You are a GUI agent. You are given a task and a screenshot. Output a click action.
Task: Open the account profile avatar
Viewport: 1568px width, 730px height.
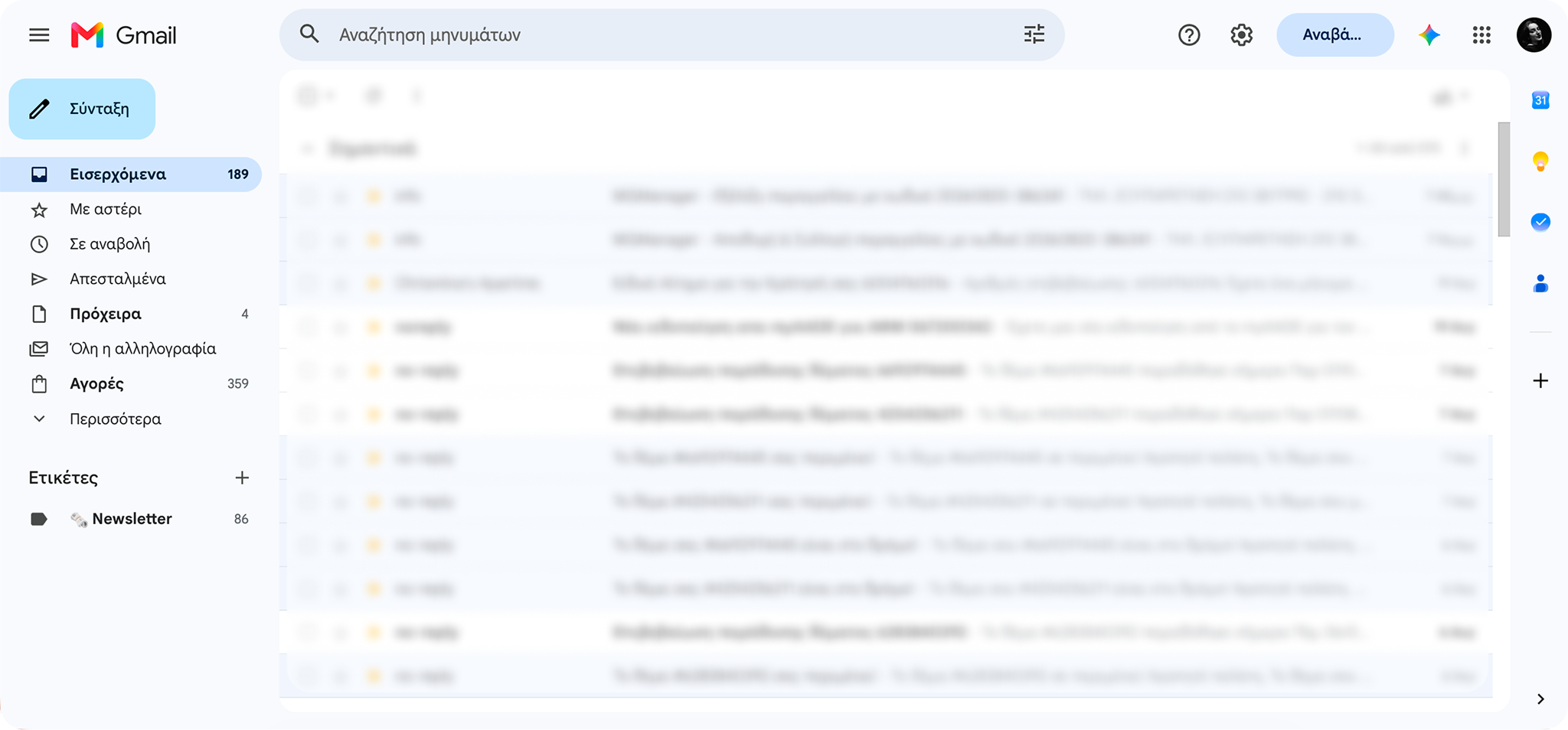pos(1534,35)
